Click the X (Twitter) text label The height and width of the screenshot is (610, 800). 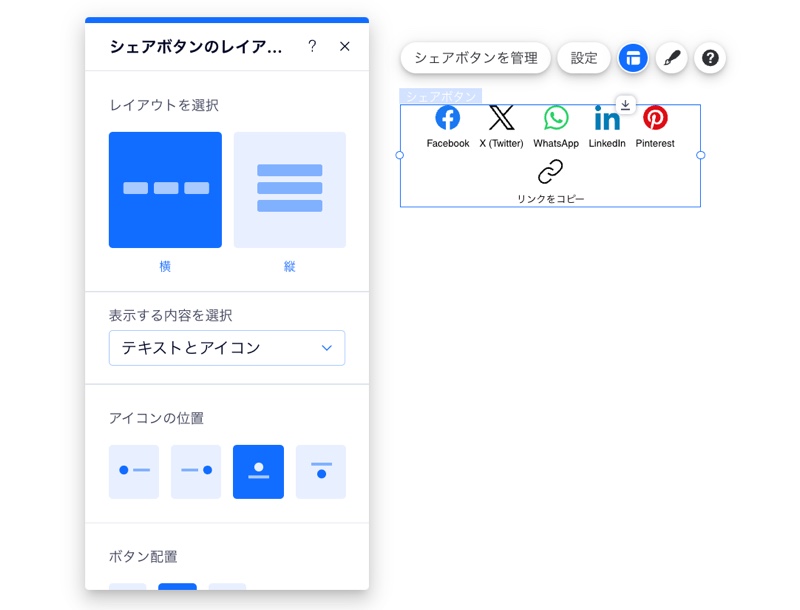pyautogui.click(x=502, y=143)
